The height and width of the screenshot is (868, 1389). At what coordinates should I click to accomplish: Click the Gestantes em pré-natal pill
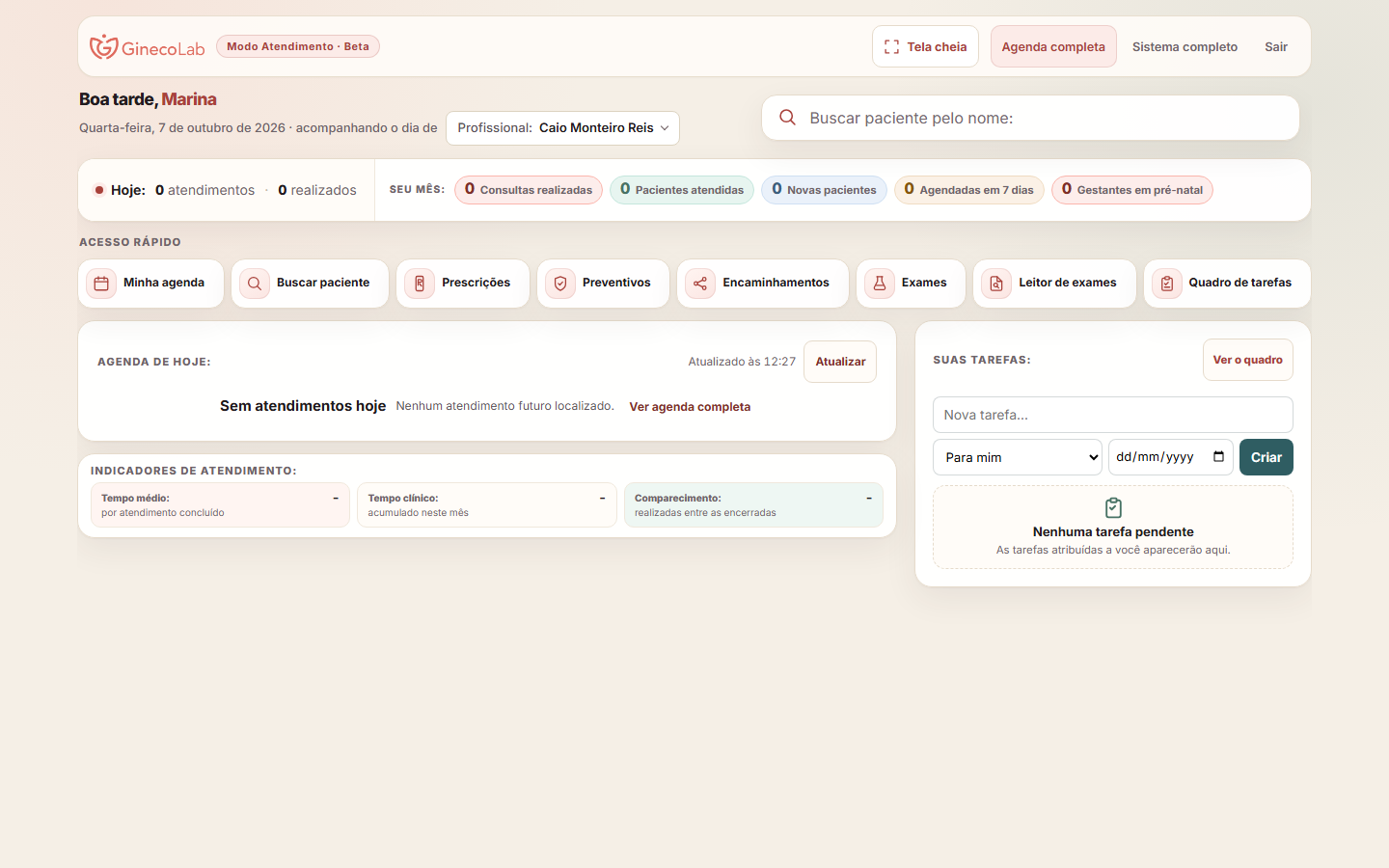[1132, 190]
